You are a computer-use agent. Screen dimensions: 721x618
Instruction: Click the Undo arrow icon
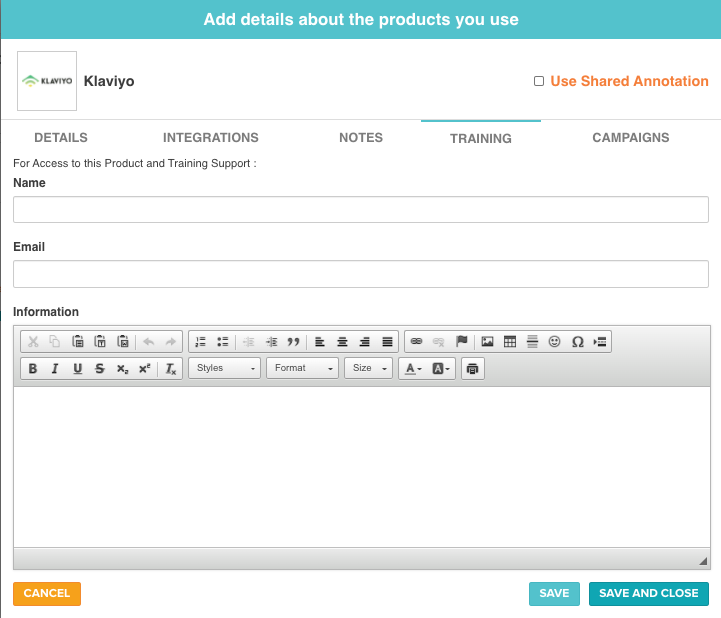tap(149, 342)
